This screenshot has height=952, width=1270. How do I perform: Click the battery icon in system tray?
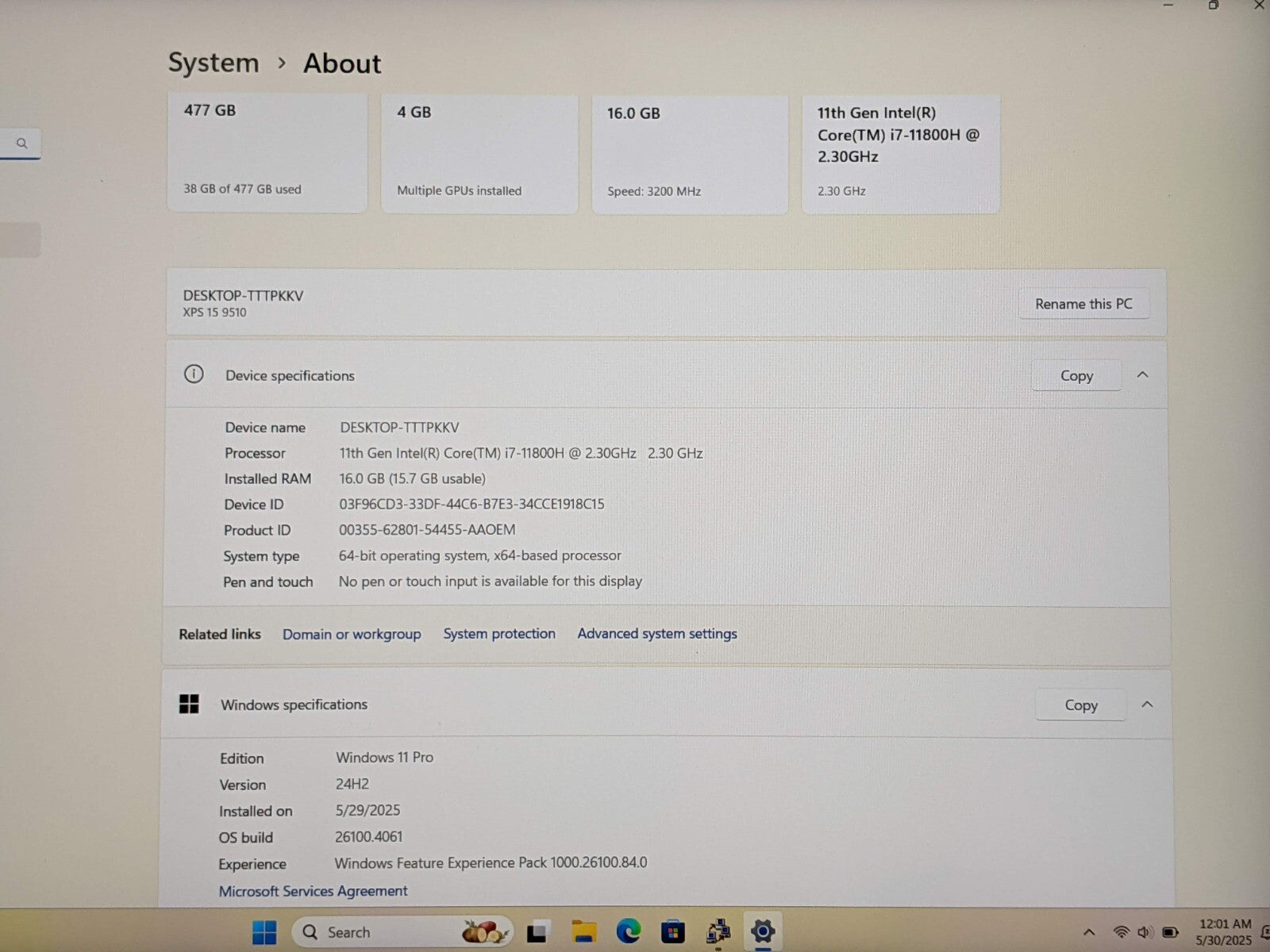pos(1169,932)
